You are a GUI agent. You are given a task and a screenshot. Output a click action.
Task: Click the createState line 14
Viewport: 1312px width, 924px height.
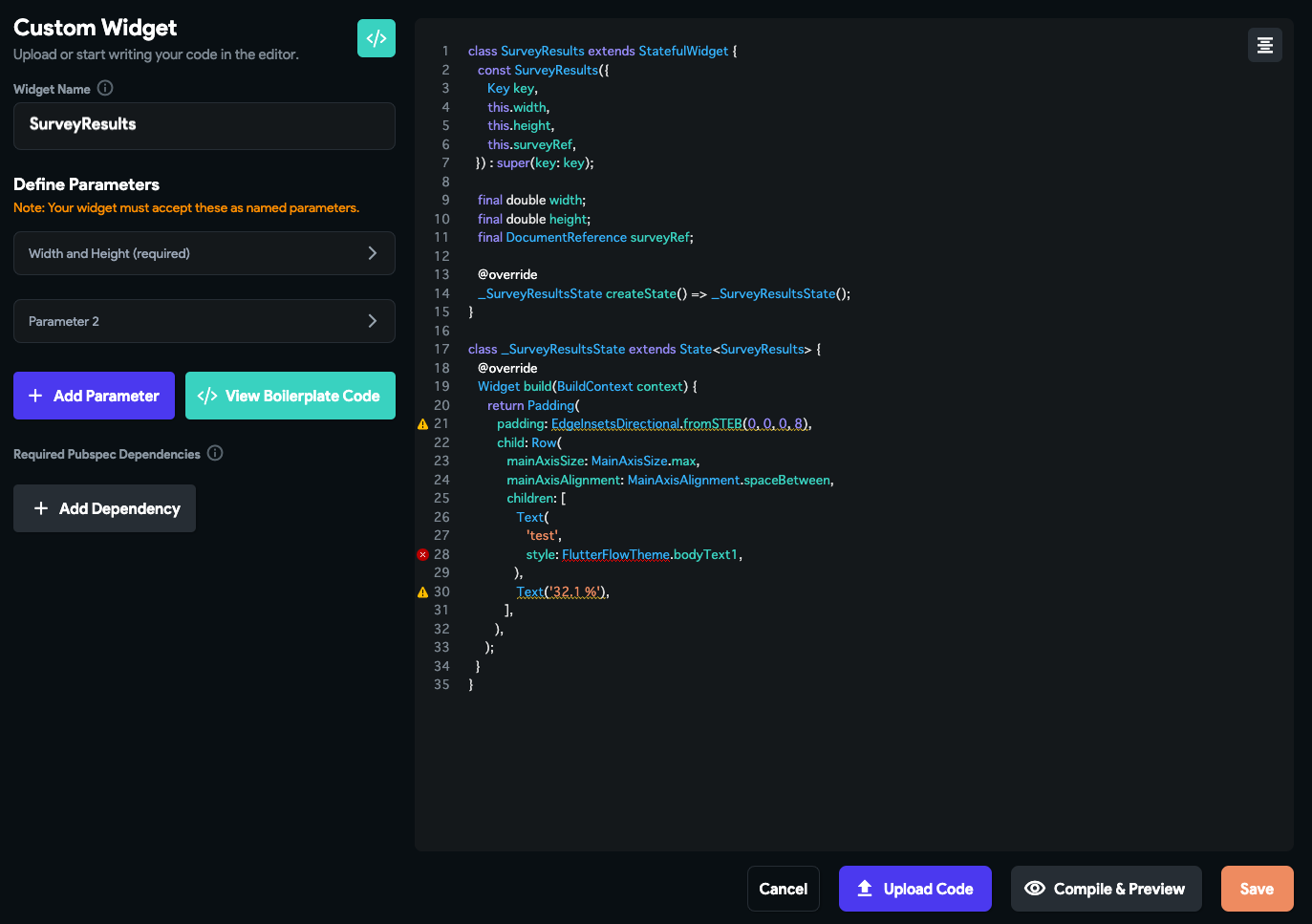(664, 294)
